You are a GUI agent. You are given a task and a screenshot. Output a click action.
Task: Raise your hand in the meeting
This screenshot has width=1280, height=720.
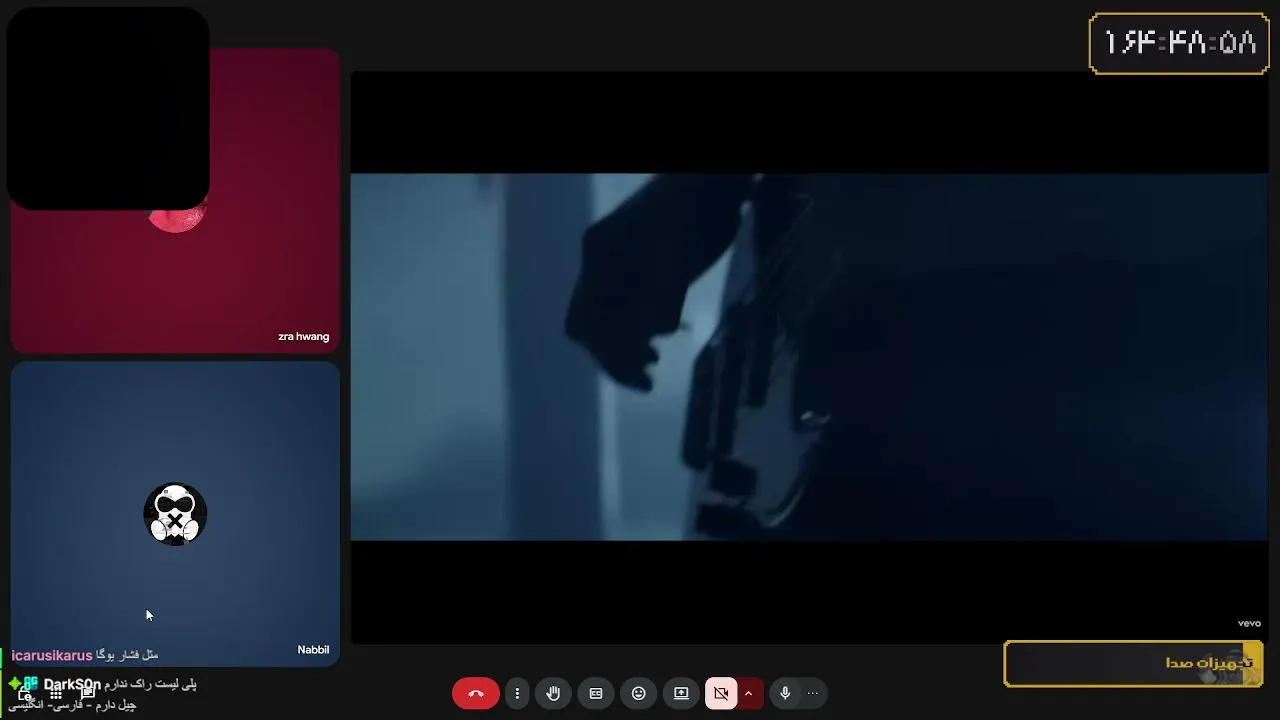click(553, 693)
